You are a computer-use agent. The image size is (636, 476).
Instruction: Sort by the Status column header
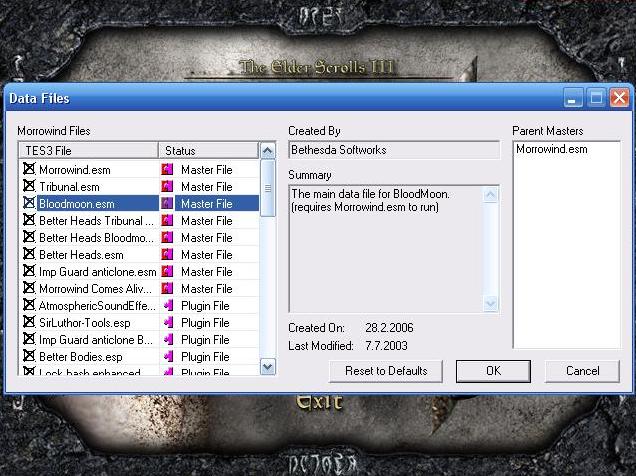tap(208, 150)
